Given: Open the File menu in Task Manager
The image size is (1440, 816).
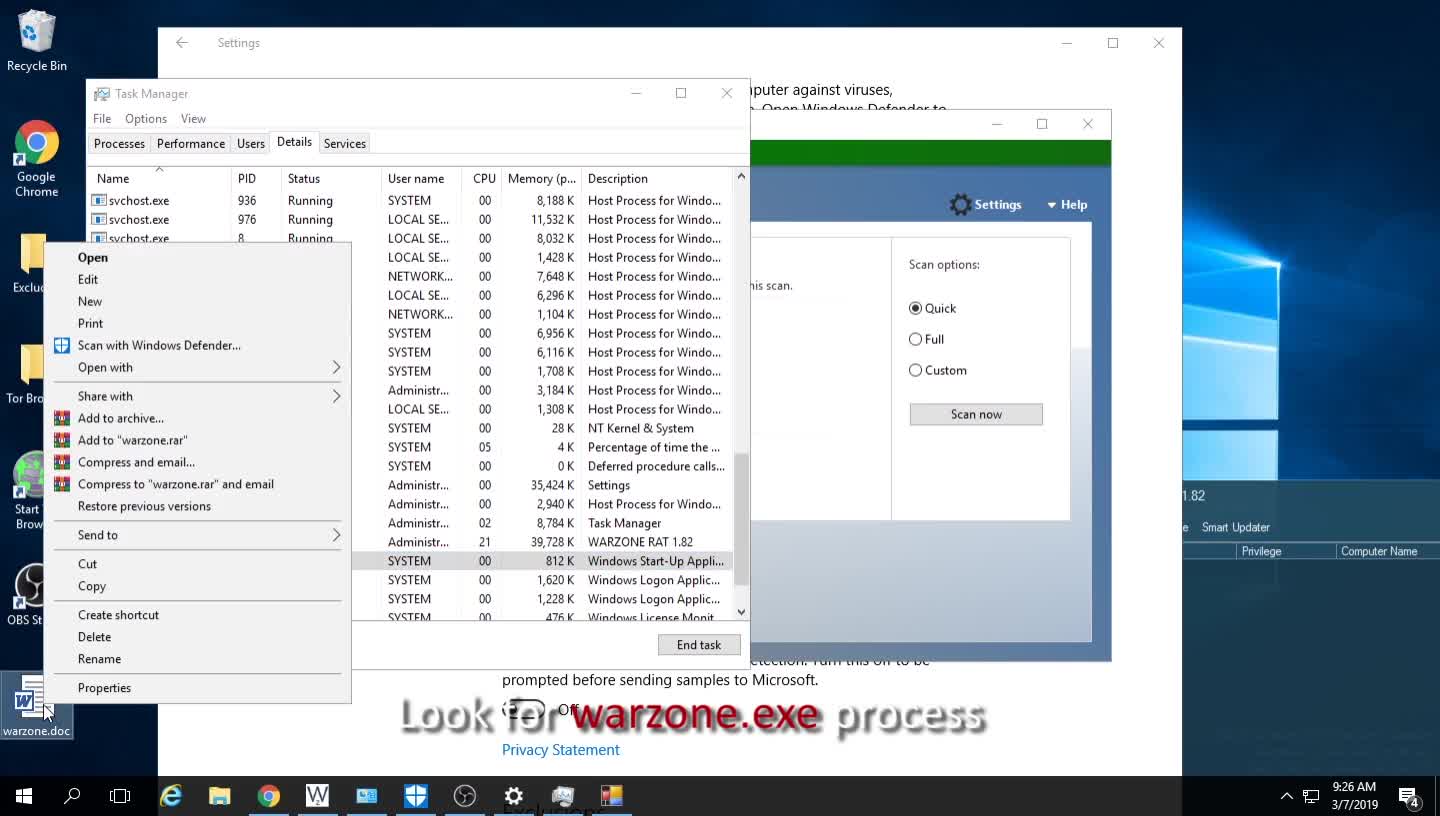Looking at the screenshot, I should pyautogui.click(x=102, y=119).
